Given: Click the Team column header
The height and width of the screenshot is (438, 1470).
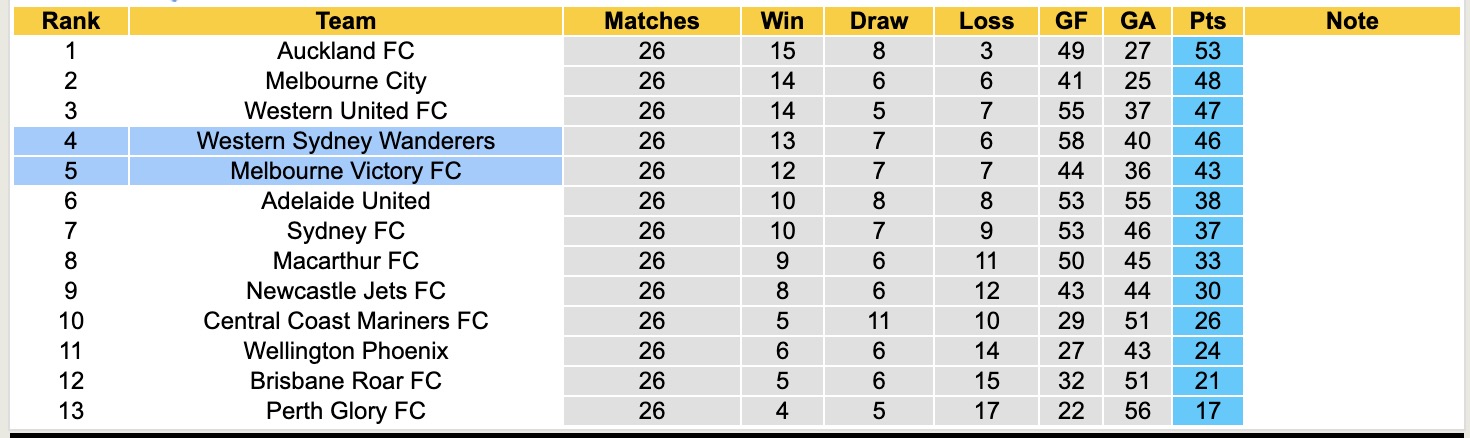Looking at the screenshot, I should point(346,21).
